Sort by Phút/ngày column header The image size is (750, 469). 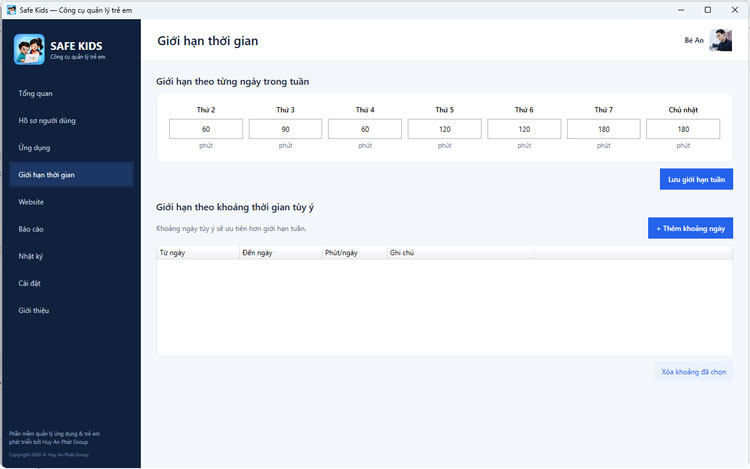[354, 252]
